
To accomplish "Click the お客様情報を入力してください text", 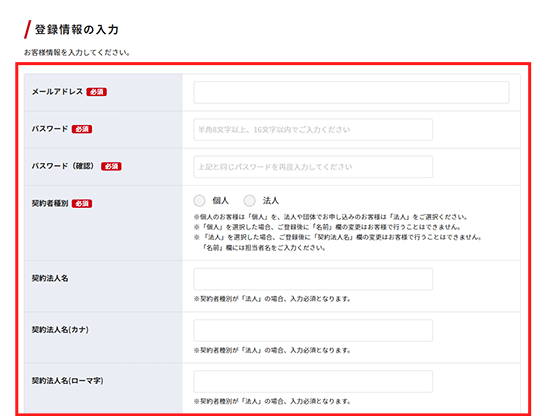I will 77,53.
